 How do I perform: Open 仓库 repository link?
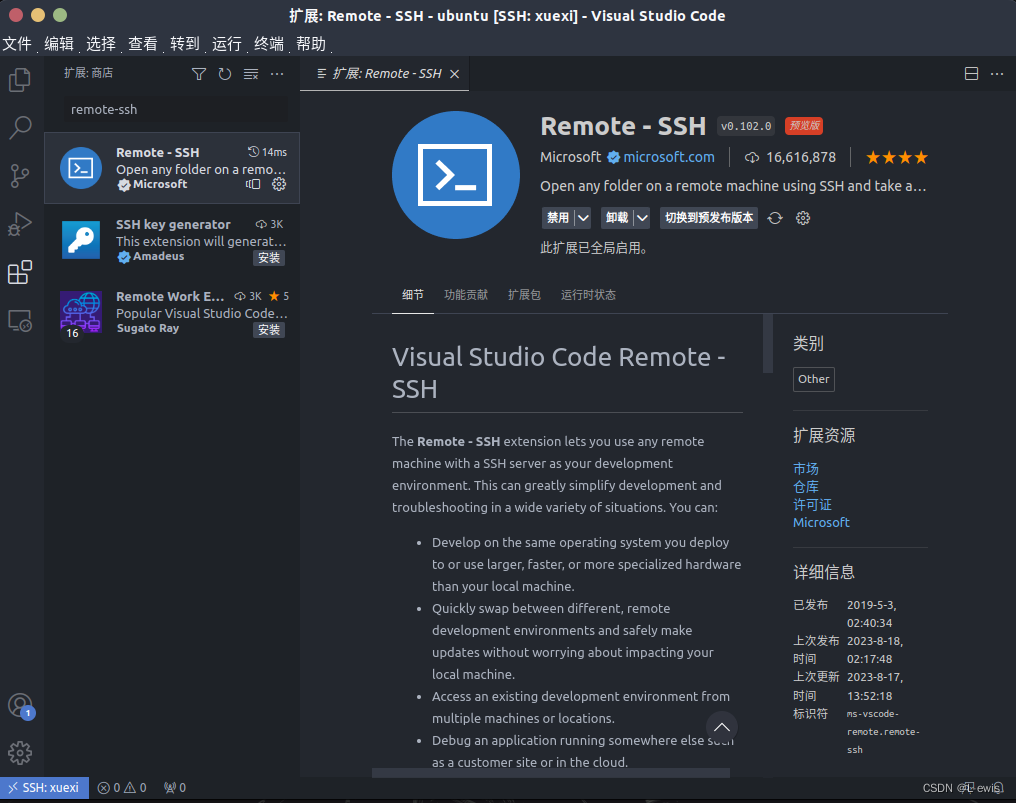805,486
